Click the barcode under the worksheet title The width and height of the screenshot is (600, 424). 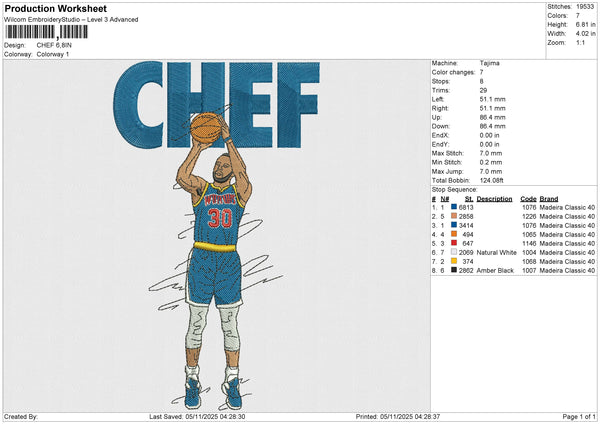pyautogui.click(x=46, y=32)
